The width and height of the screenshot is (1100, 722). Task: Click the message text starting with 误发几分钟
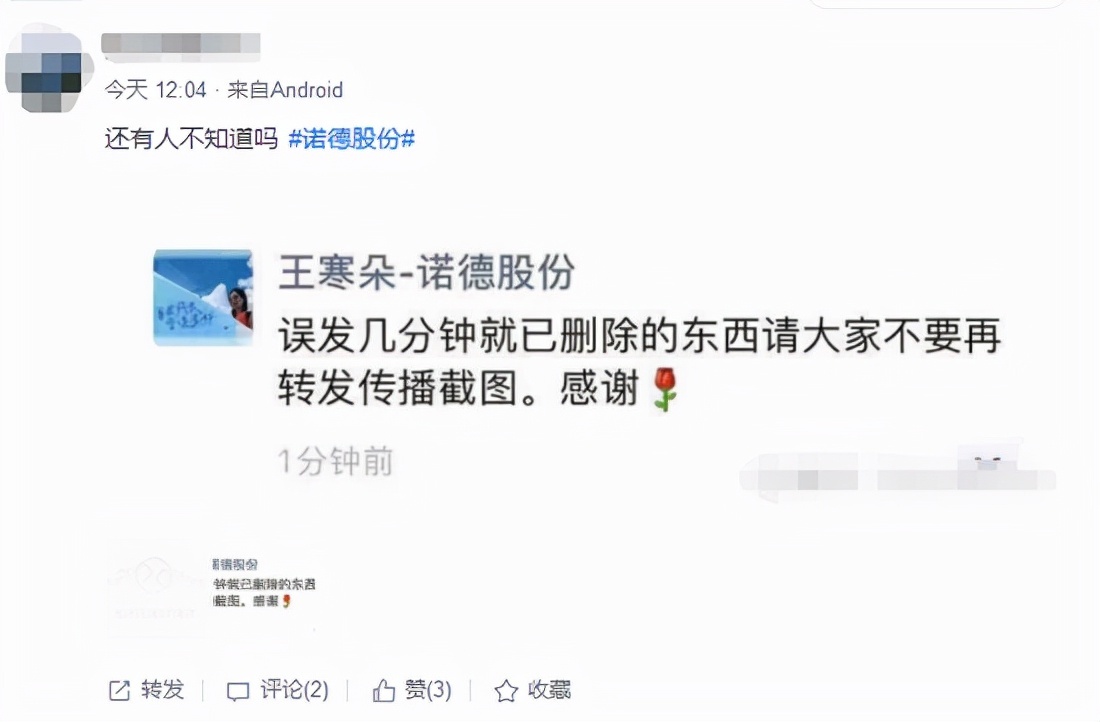click(x=639, y=362)
